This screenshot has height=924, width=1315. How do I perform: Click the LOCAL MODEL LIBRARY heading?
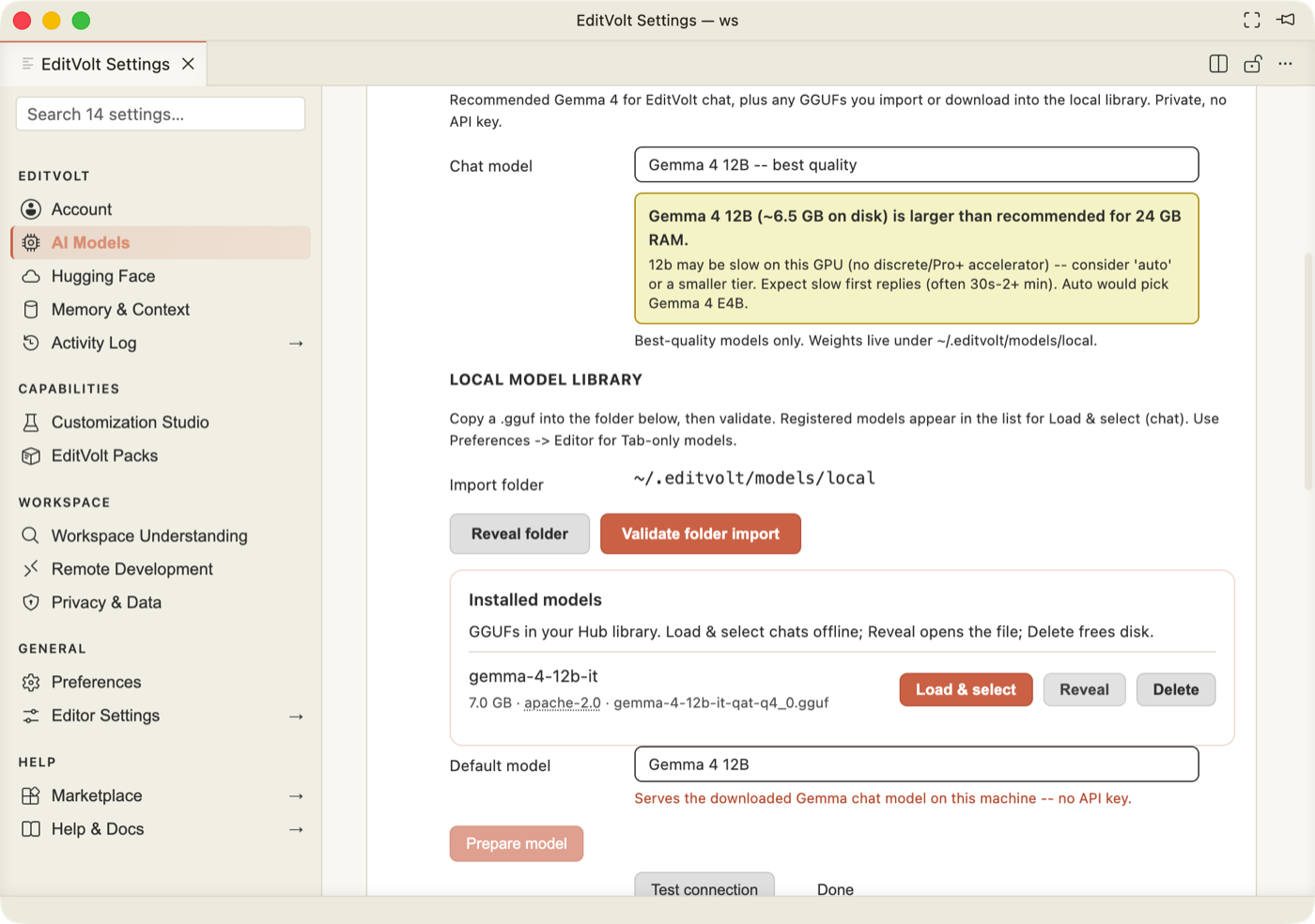pyautogui.click(x=546, y=379)
